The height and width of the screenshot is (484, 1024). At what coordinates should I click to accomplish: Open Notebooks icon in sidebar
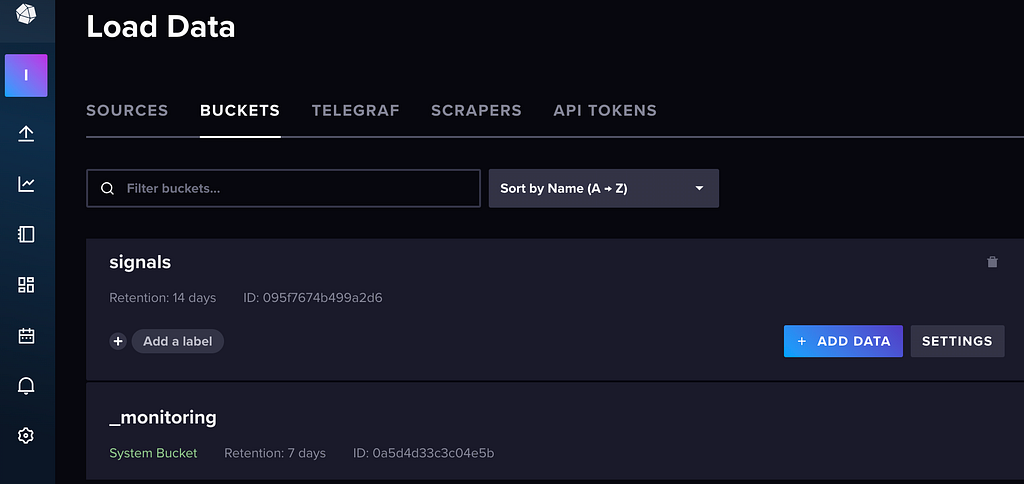click(26, 234)
